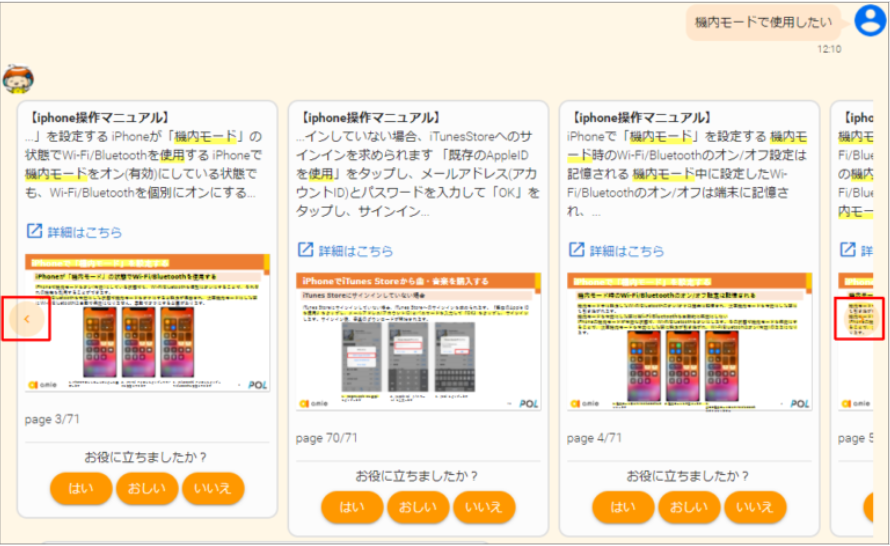The width and height of the screenshot is (890, 546).
Task: Click the left carousel arrow
Action: point(27,318)
